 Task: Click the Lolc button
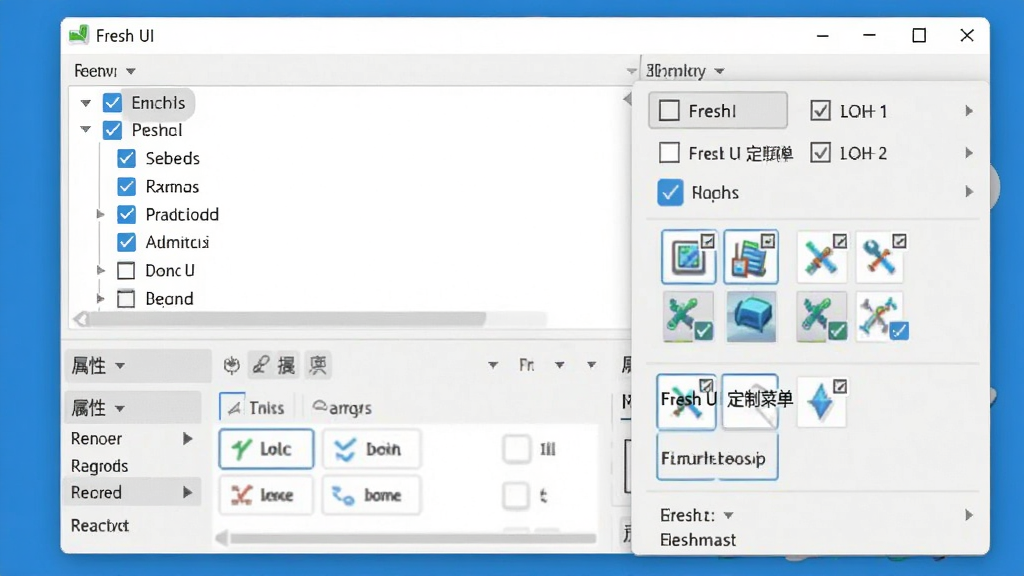266,449
